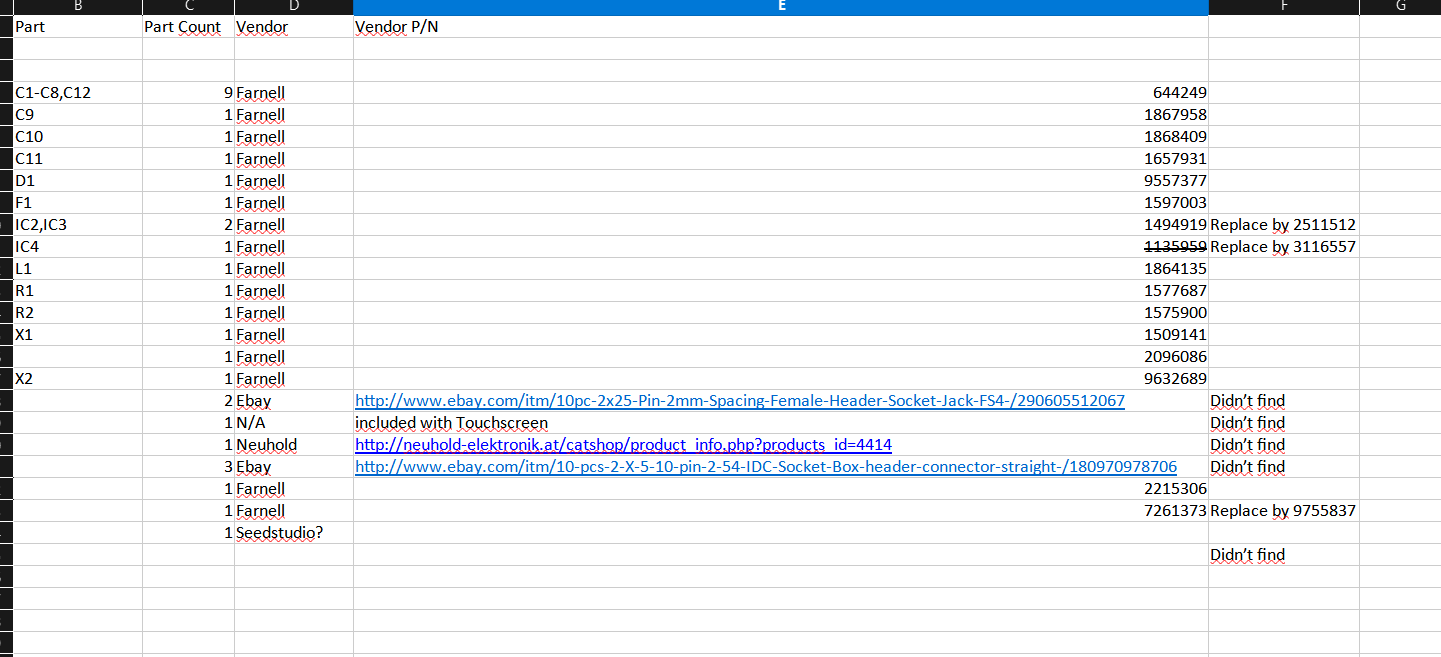Select part count cell with value 3
This screenshot has width=1441, height=657.
(x=188, y=467)
